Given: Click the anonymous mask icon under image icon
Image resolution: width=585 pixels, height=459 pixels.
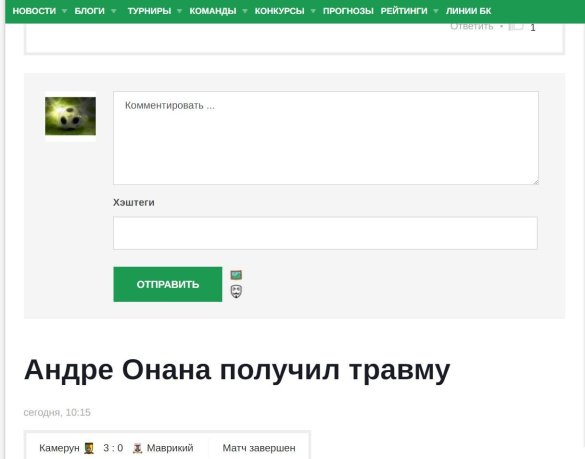Looking at the screenshot, I should point(236,291).
